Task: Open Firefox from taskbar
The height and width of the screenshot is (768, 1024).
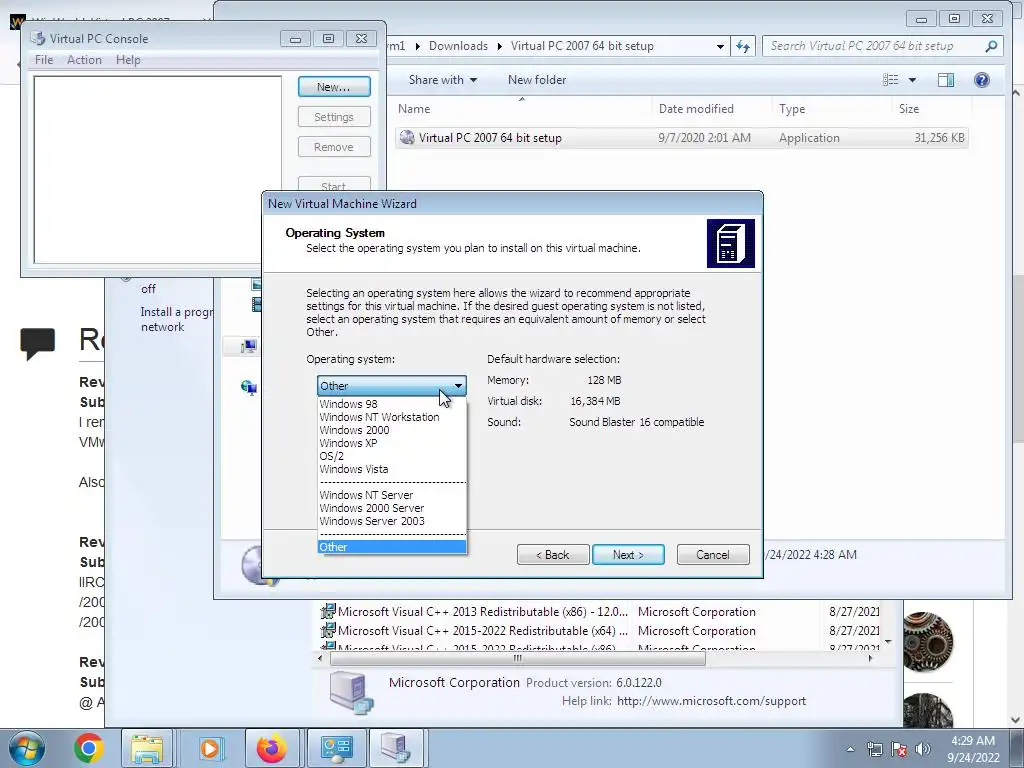Action: tap(271, 748)
